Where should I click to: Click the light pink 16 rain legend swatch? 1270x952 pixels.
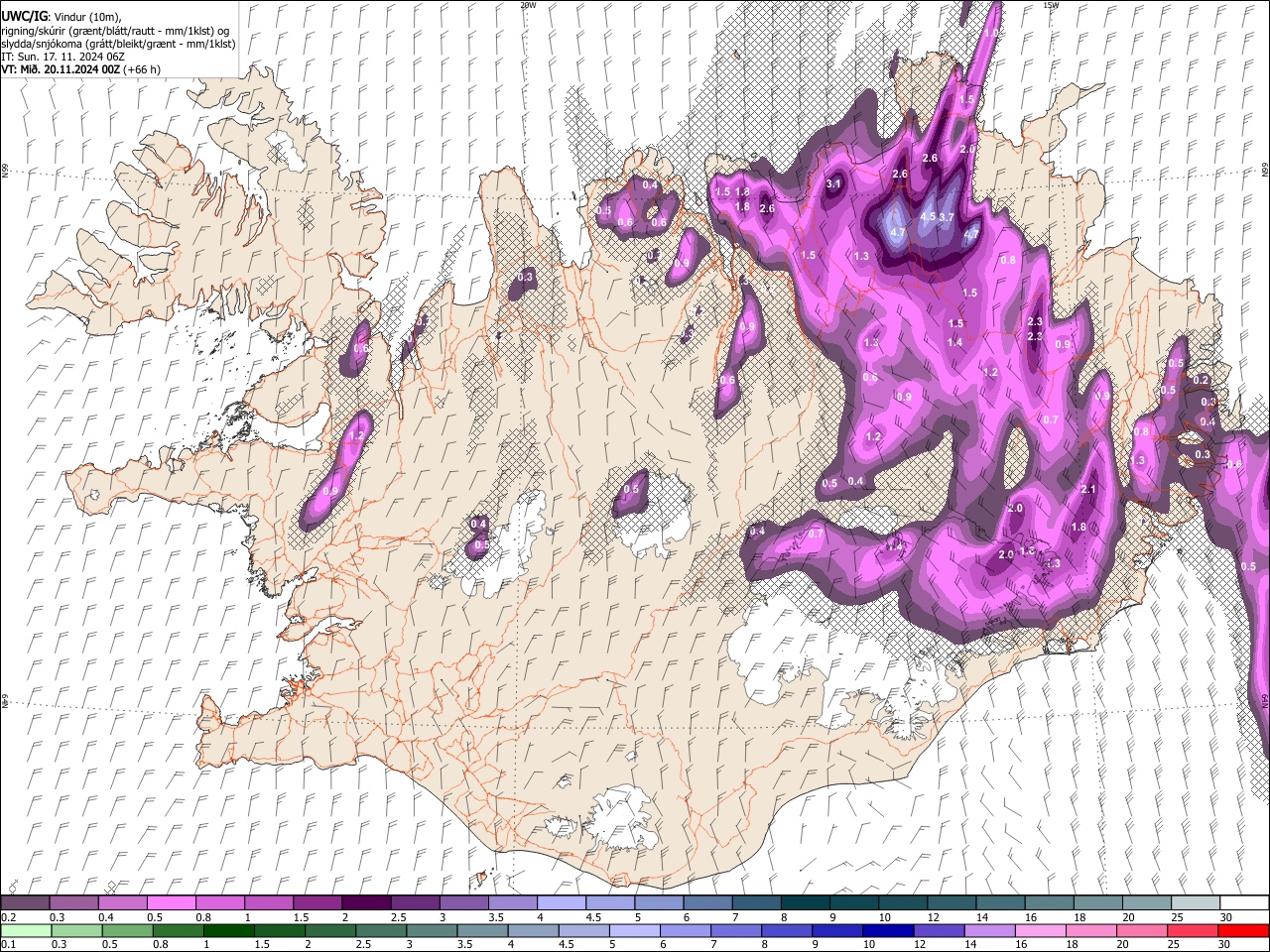click(1040, 930)
